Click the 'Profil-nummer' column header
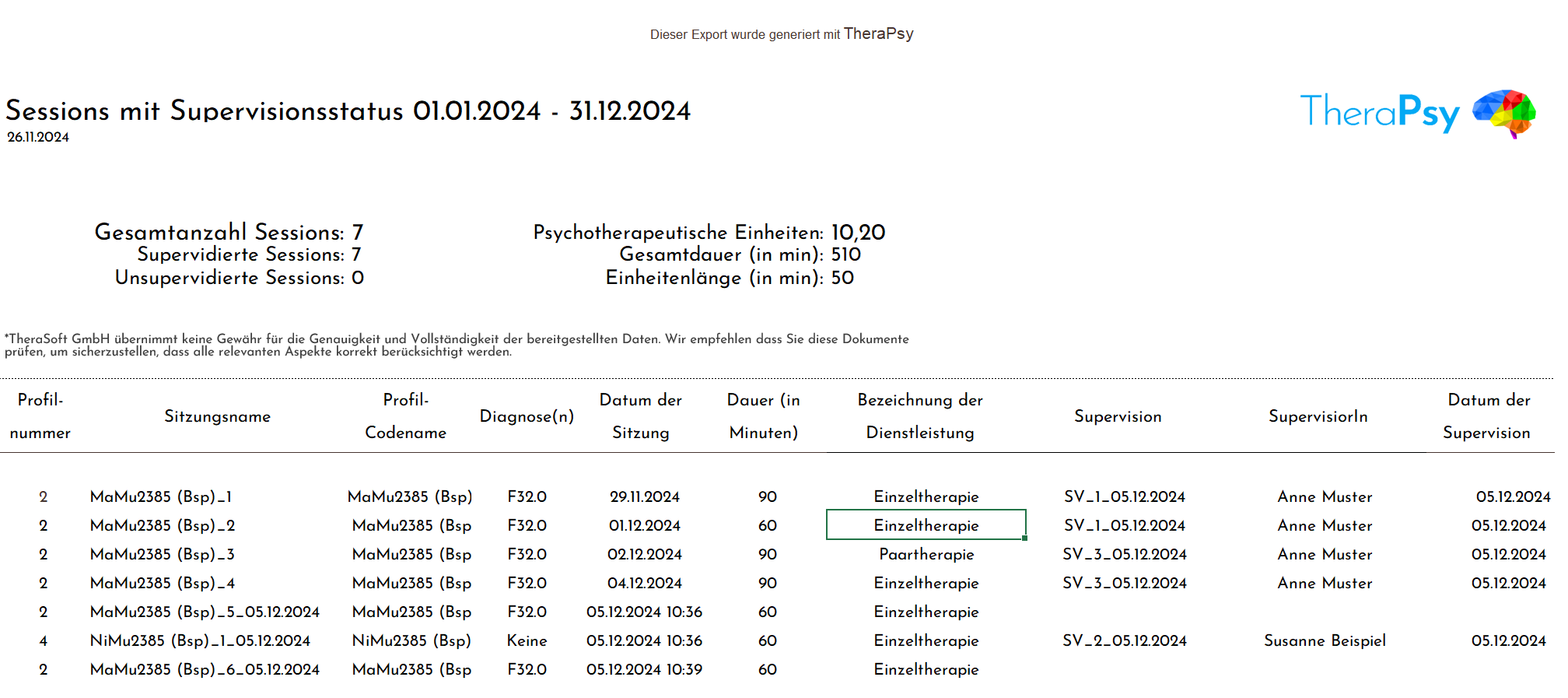 (40, 416)
